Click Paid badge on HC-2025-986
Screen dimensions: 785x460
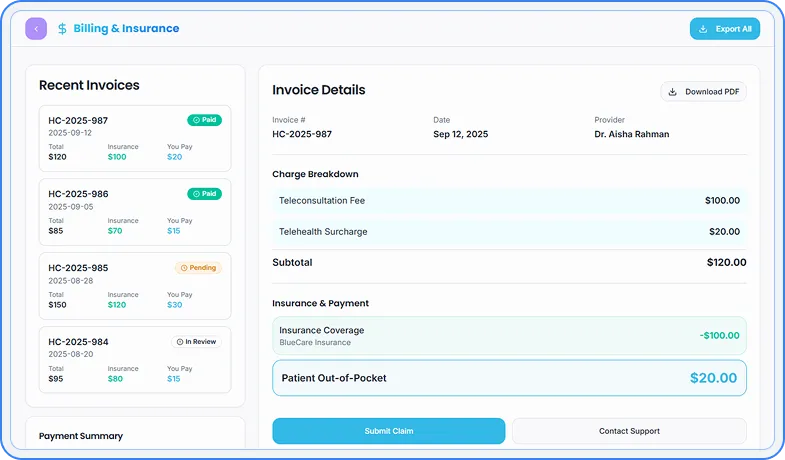click(204, 194)
